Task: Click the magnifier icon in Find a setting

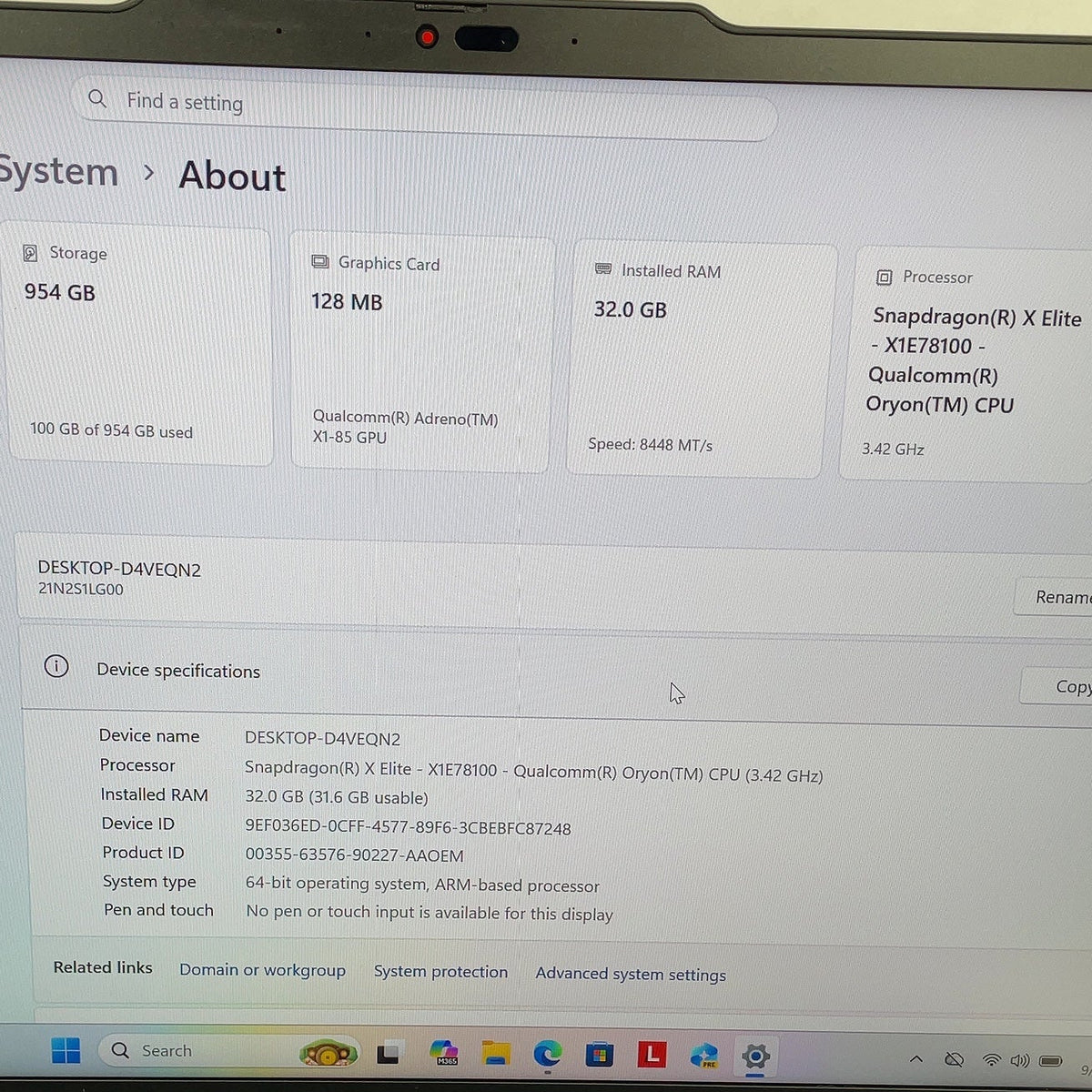Action: [x=97, y=98]
